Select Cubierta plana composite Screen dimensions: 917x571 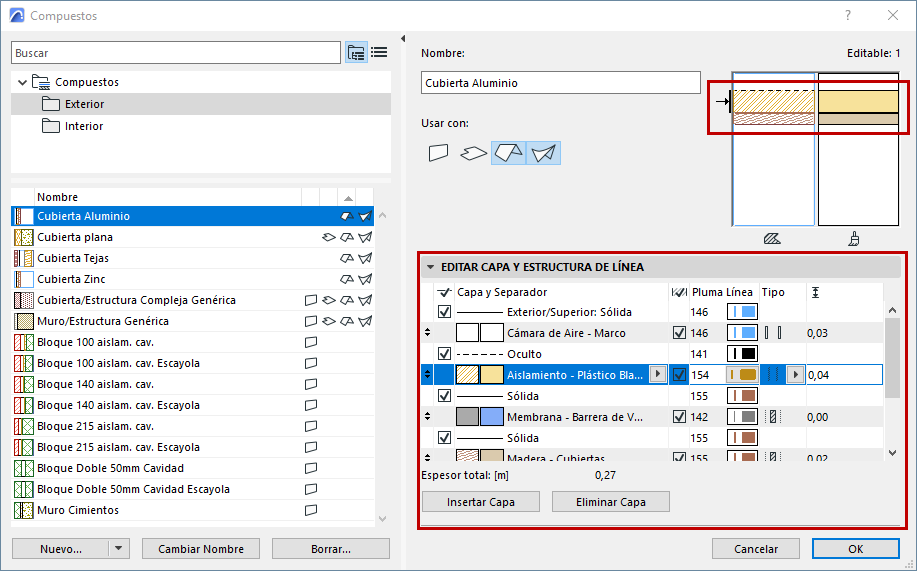192,237
